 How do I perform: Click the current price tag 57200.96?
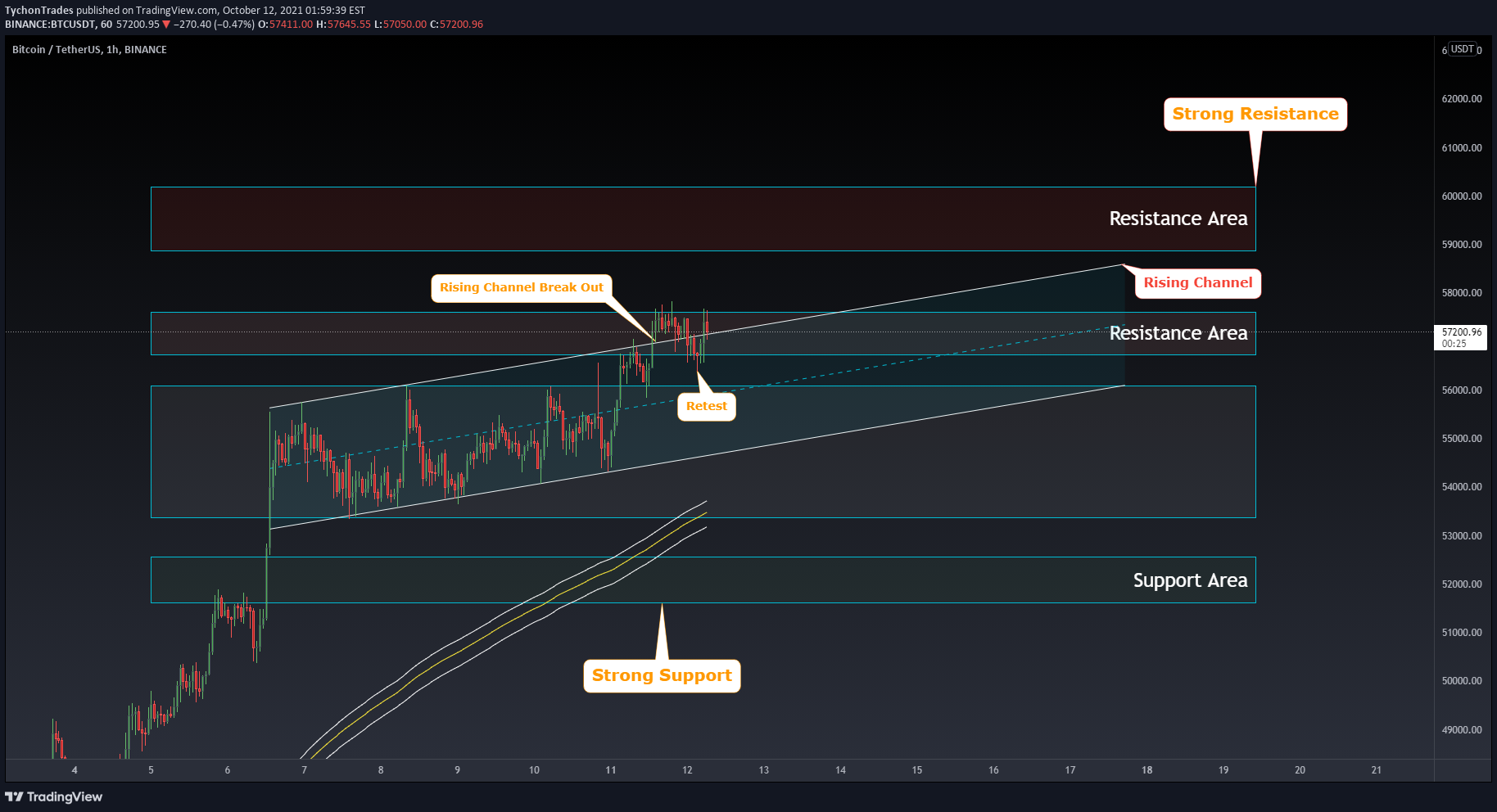1462,332
